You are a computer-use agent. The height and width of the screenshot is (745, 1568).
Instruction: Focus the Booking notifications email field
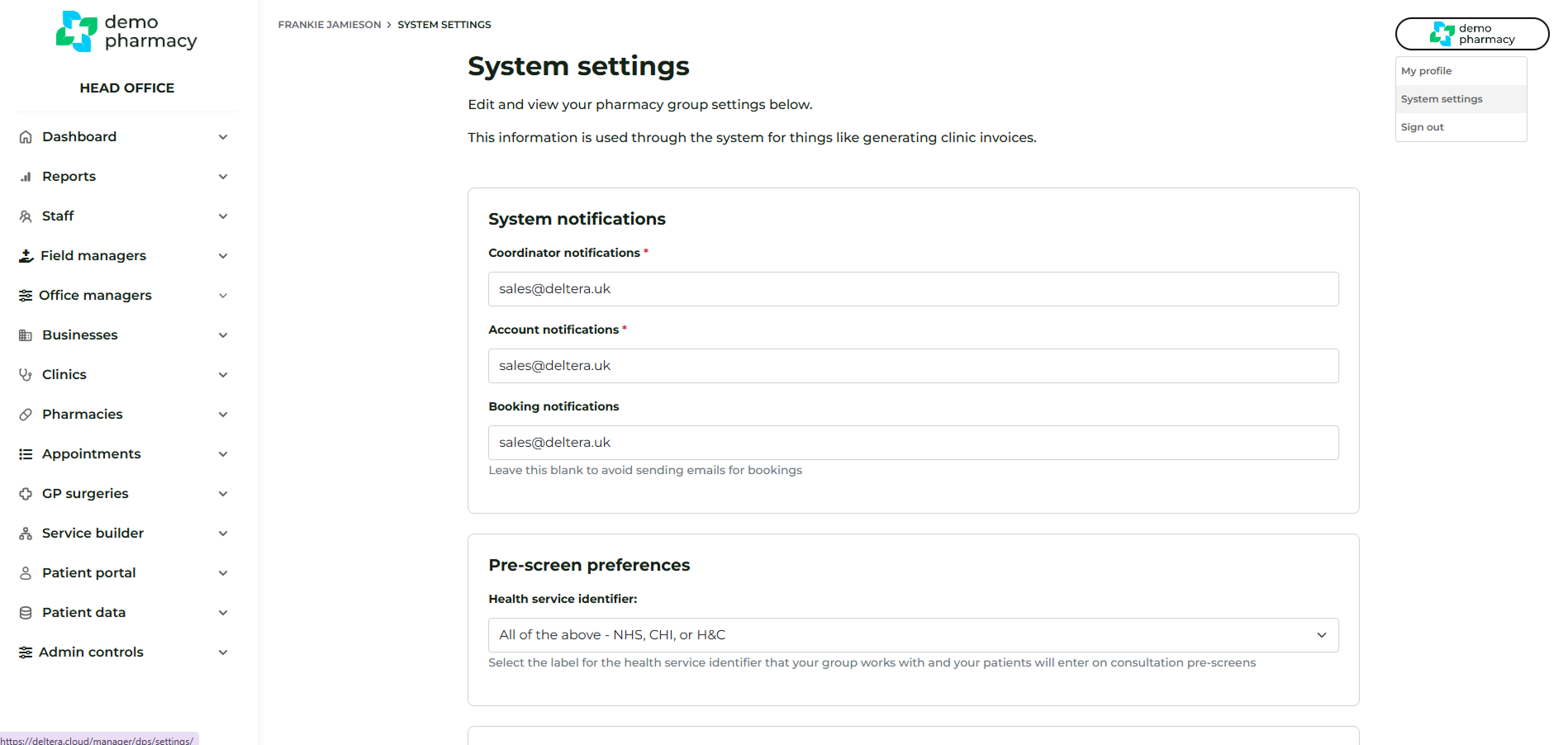click(x=913, y=443)
